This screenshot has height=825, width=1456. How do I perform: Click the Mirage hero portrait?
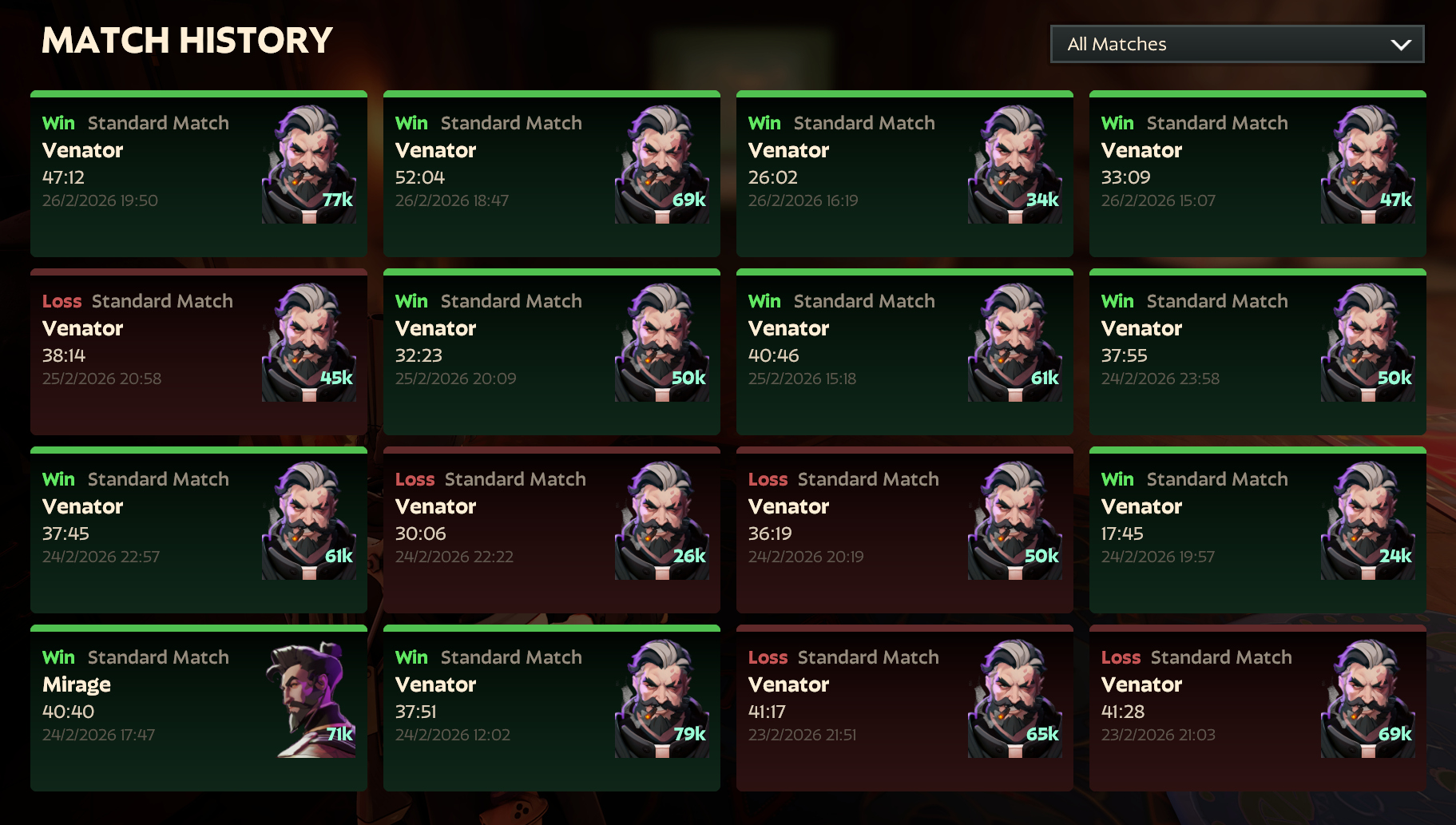[311, 700]
